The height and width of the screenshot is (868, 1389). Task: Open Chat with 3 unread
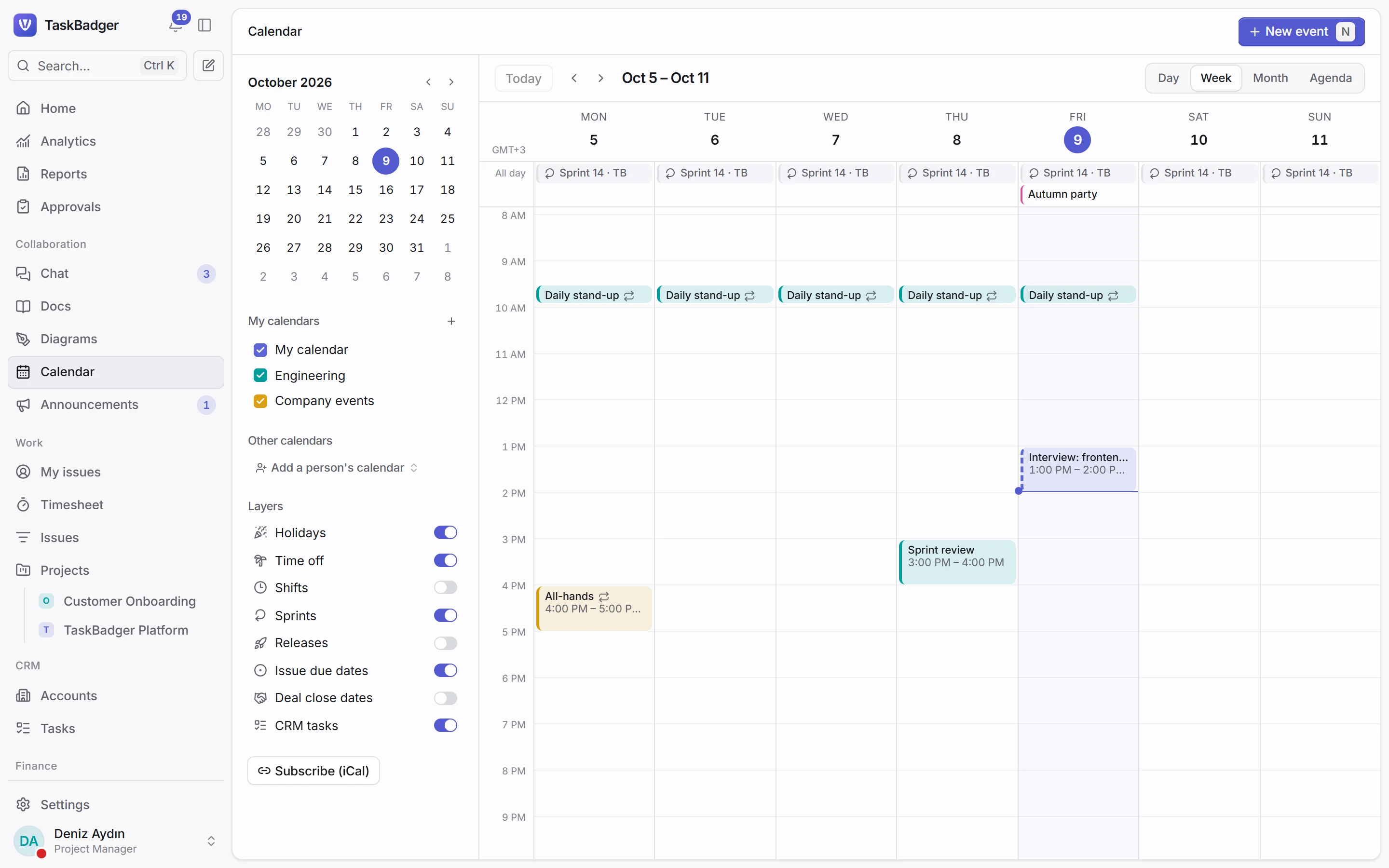point(115,273)
